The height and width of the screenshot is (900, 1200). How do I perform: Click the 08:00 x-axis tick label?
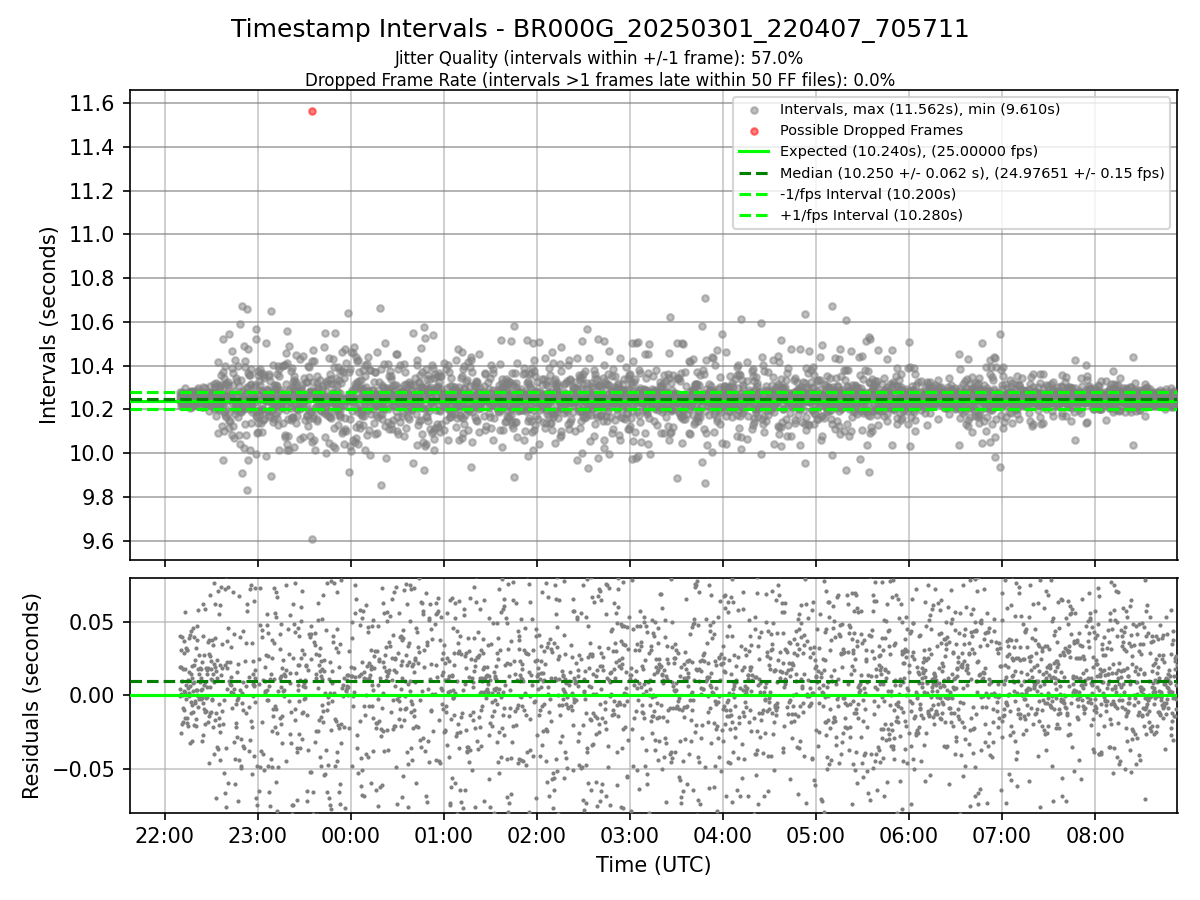(1095, 834)
